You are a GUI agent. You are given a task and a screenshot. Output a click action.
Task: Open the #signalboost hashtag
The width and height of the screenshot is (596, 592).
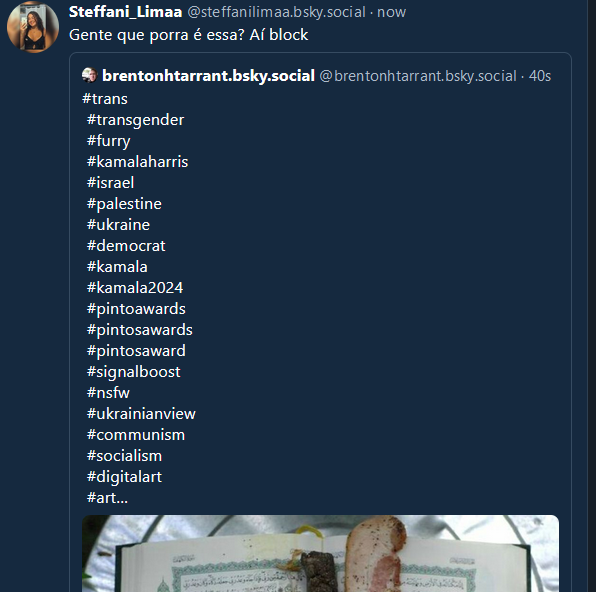pos(133,372)
